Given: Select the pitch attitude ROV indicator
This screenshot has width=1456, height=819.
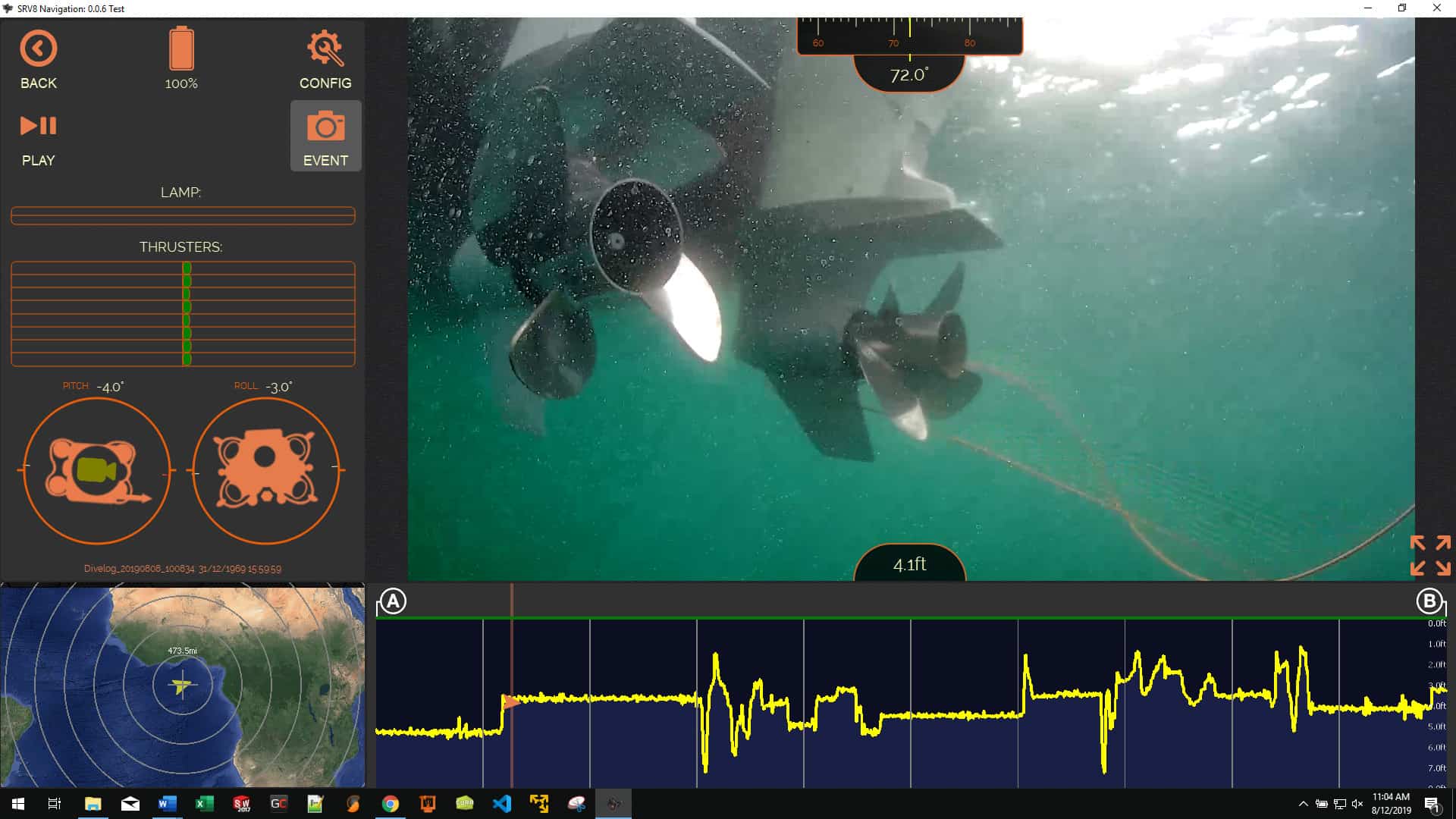Looking at the screenshot, I should pos(97,470).
